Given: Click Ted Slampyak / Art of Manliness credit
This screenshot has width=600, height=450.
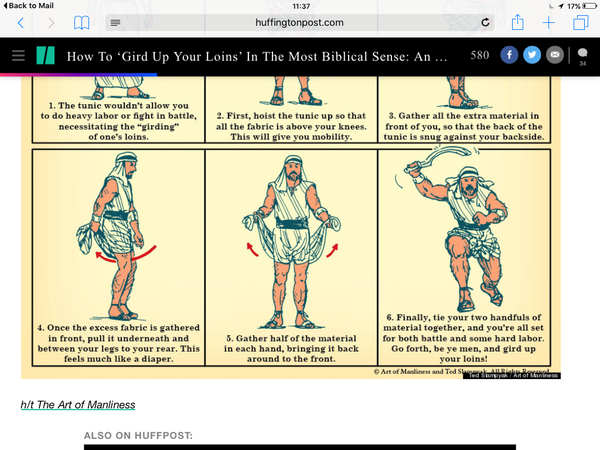Looking at the screenshot, I should coord(512,376).
